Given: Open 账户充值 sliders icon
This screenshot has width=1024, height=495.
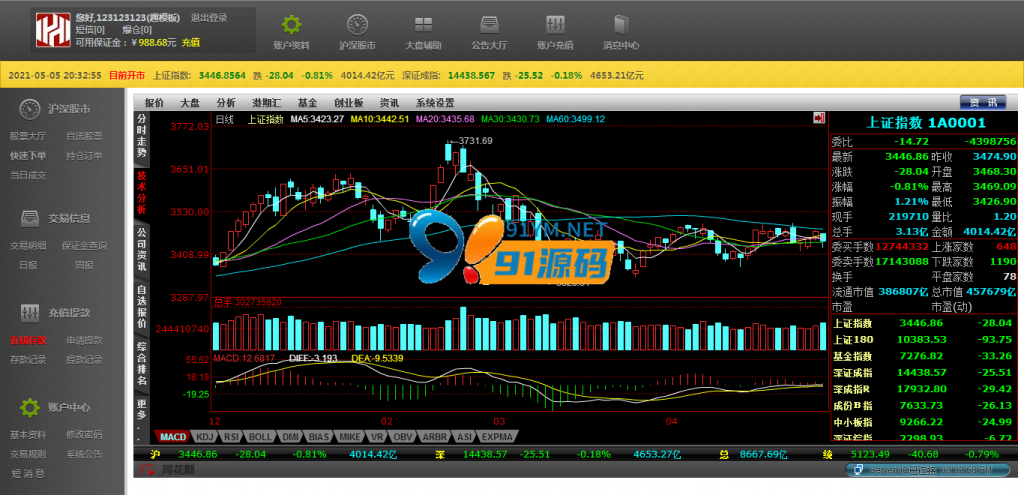Looking at the screenshot, I should coord(555,25).
